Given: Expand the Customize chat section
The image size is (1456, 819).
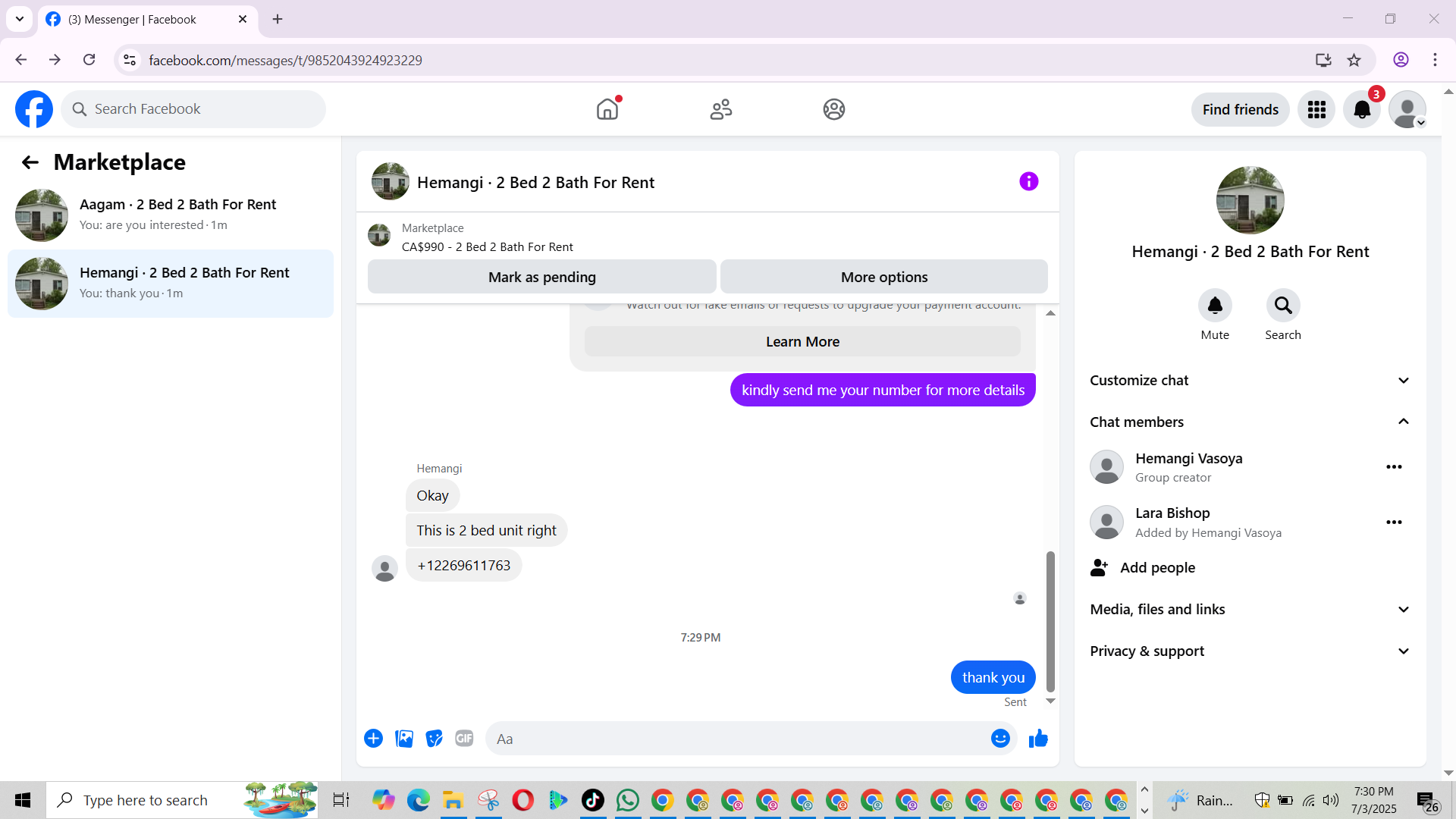Looking at the screenshot, I should click(x=1250, y=381).
